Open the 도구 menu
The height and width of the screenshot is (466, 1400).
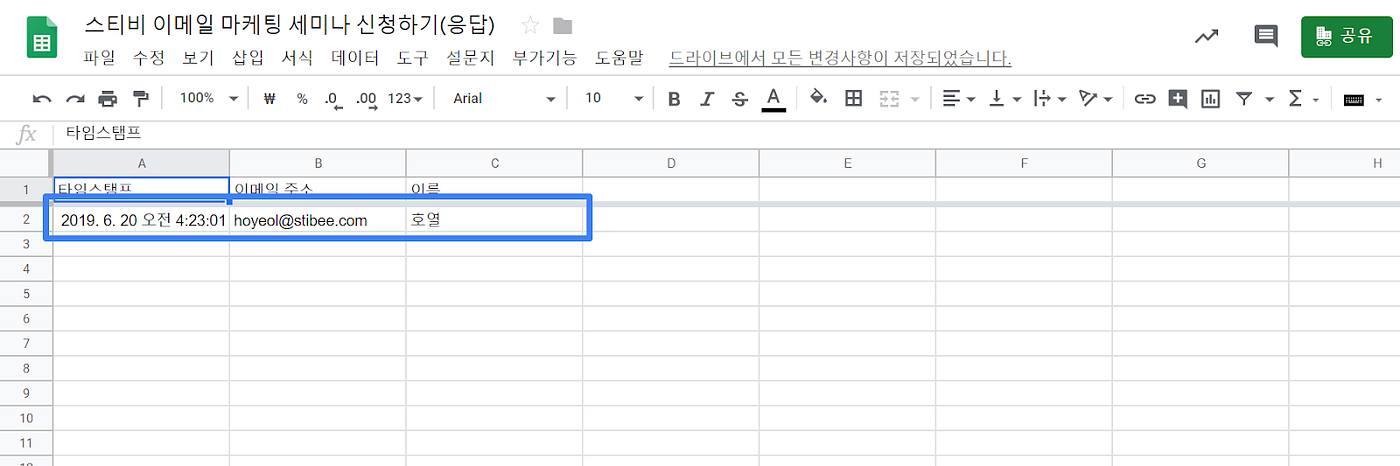(412, 58)
